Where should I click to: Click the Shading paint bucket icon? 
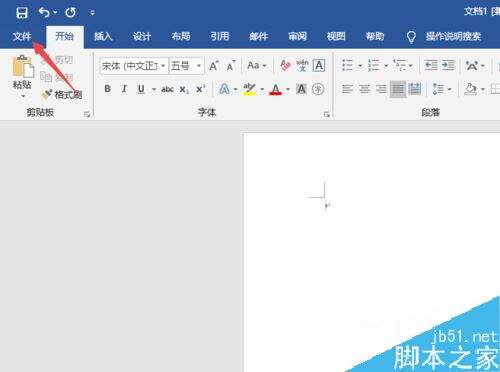point(470,89)
